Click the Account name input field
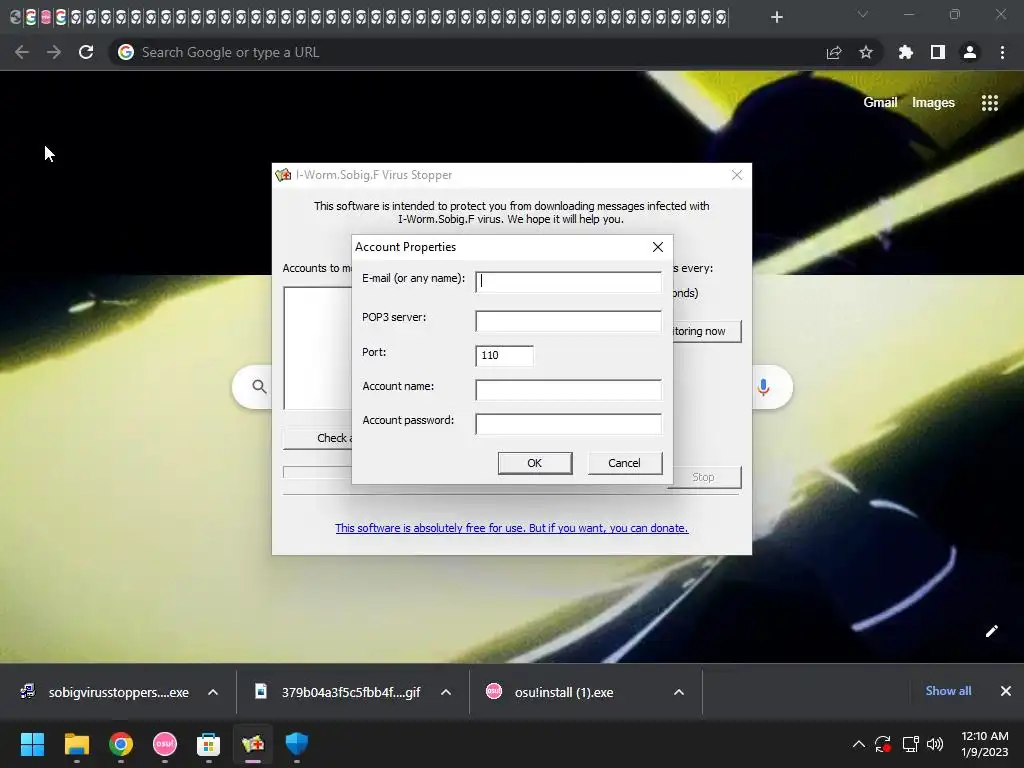The height and width of the screenshot is (768, 1024). coord(568,390)
